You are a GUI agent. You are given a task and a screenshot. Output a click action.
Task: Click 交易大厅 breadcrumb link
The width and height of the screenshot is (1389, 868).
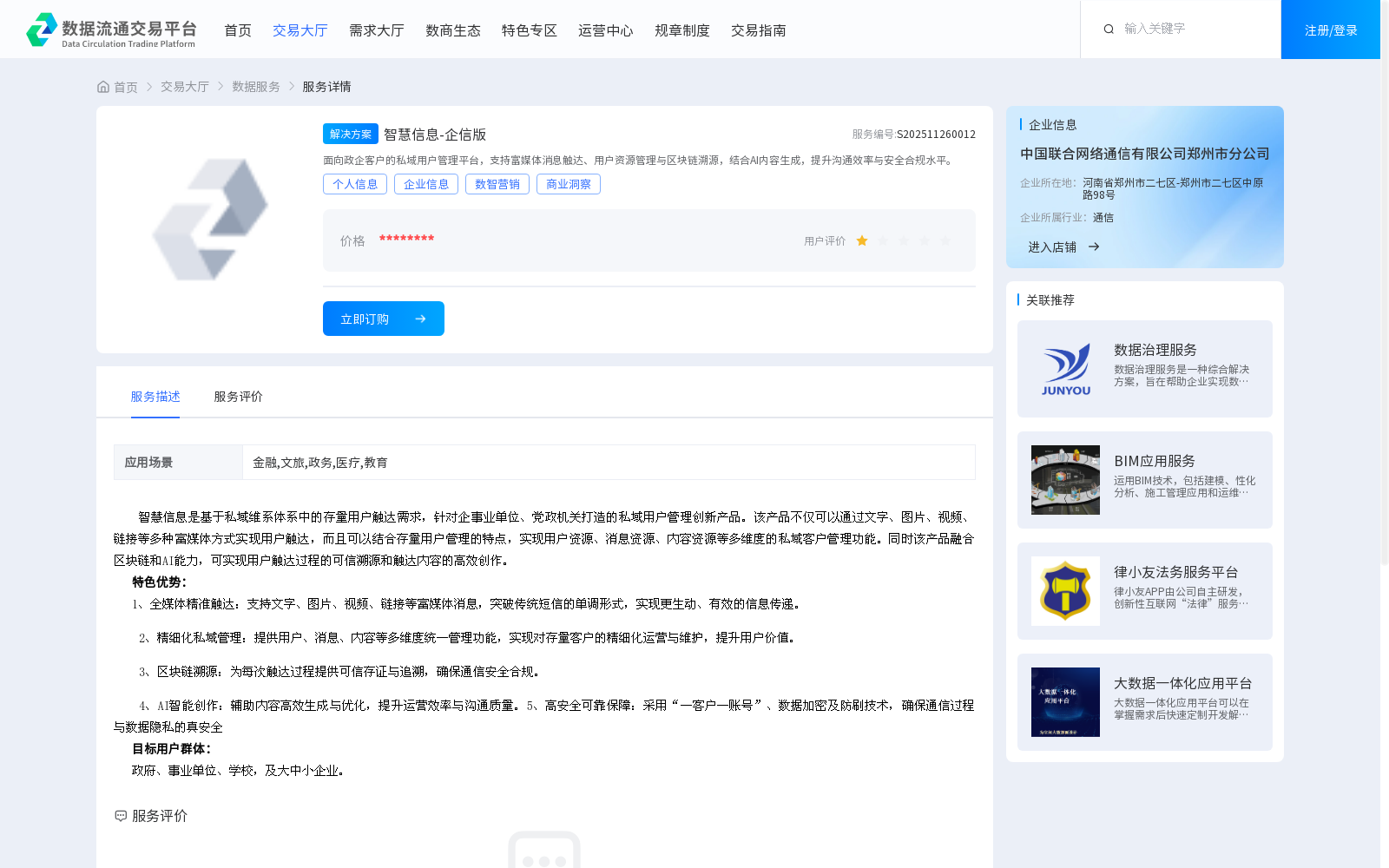185,87
